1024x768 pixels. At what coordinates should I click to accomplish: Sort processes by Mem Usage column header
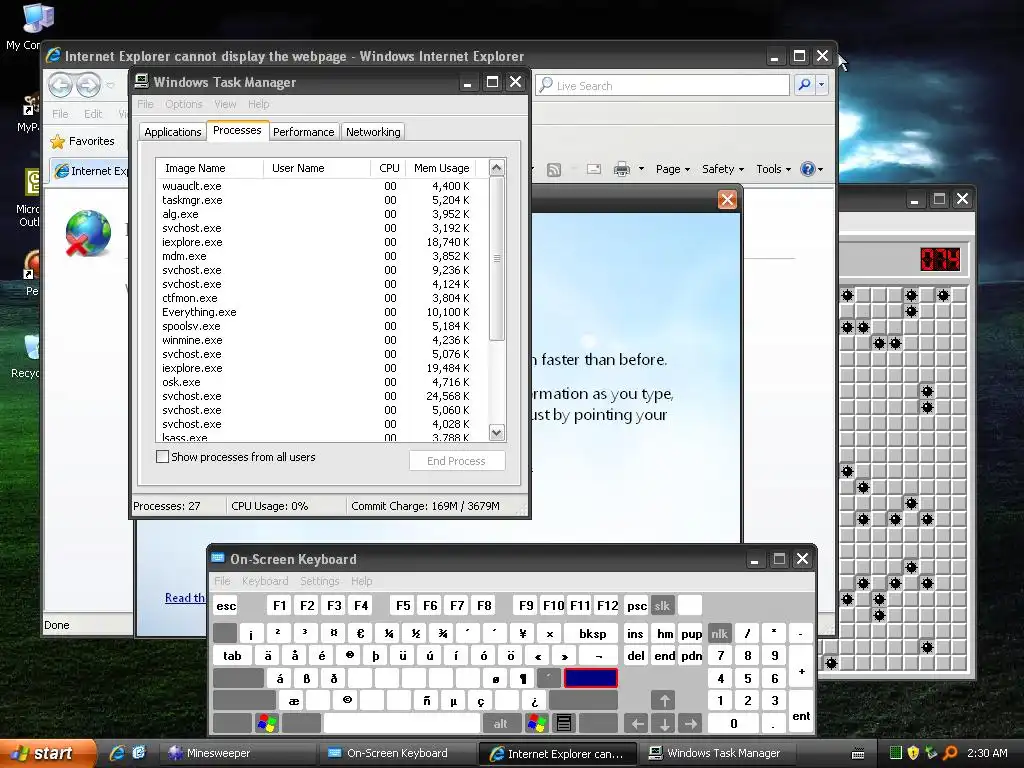tap(441, 168)
